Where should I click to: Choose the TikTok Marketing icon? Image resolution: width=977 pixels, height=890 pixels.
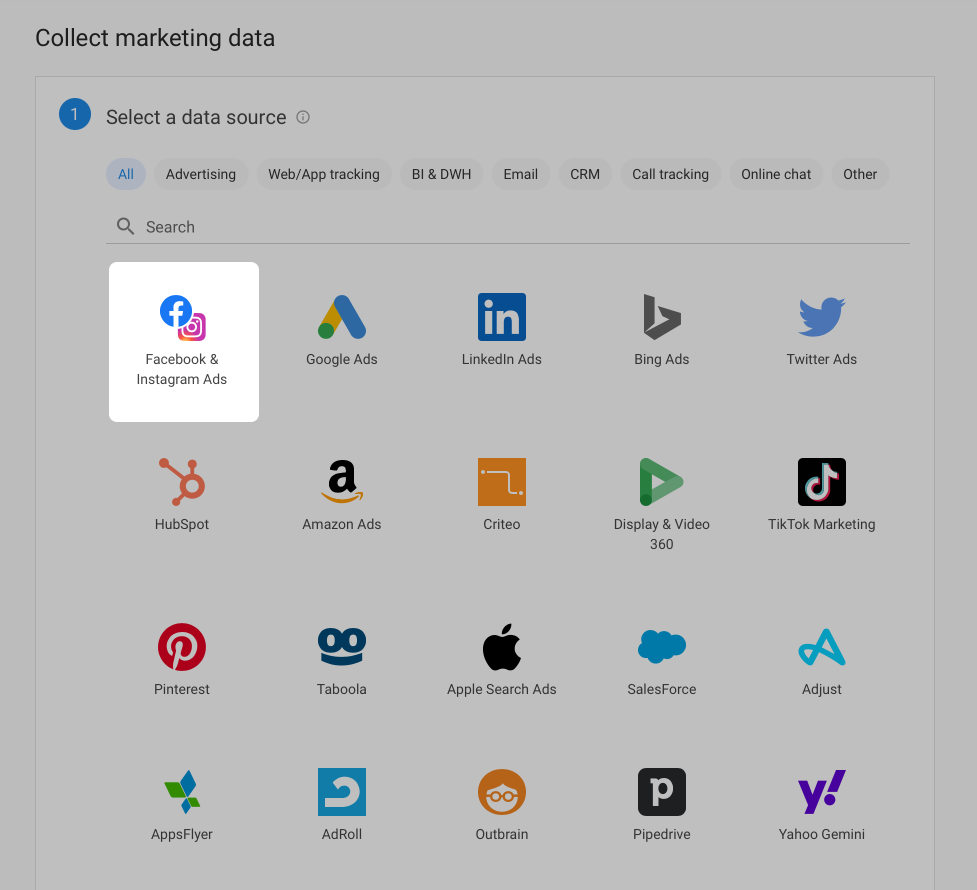(822, 482)
